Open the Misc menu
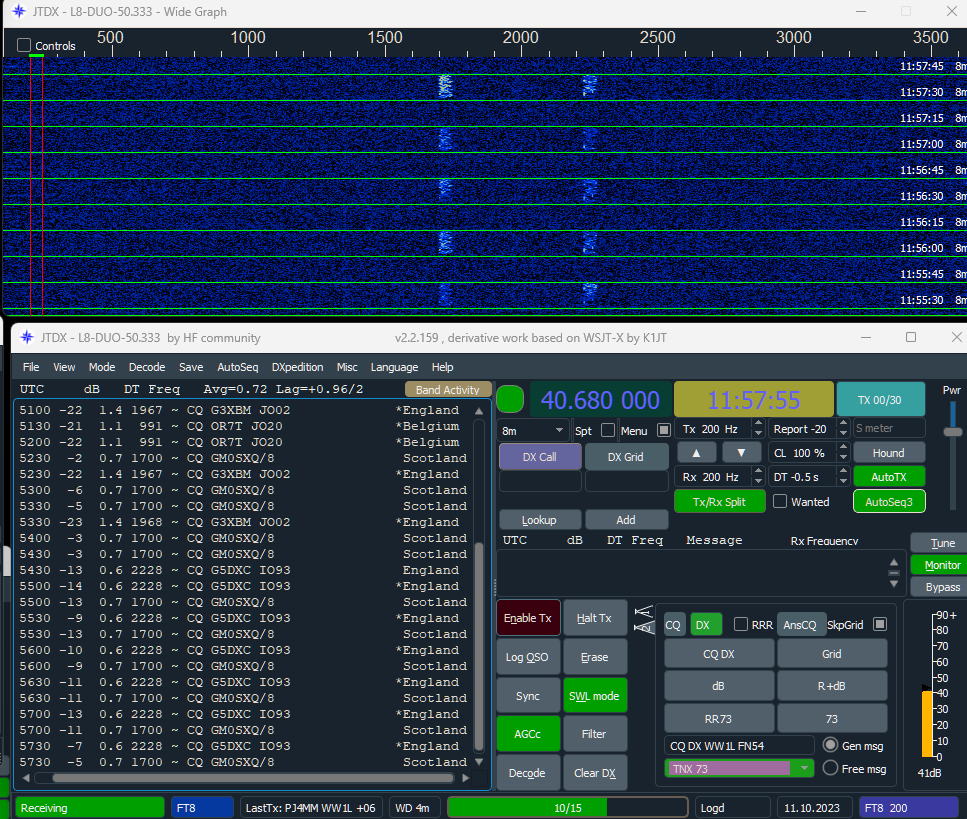 point(347,367)
